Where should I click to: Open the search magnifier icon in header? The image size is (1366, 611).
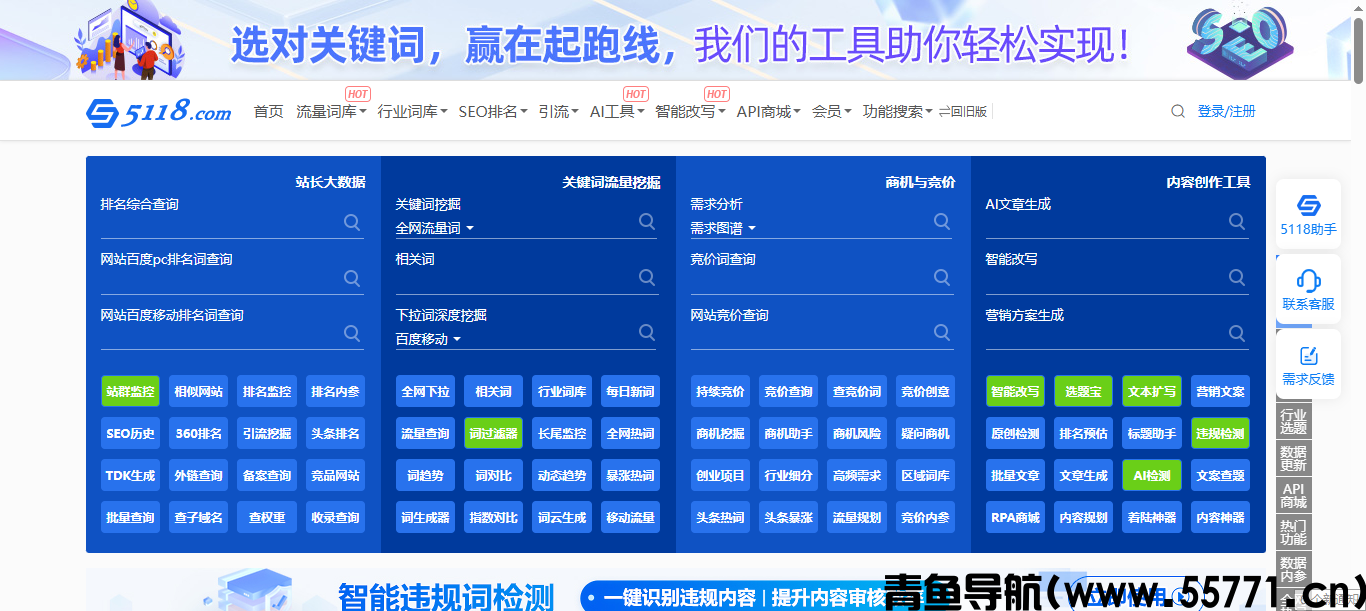[1178, 111]
